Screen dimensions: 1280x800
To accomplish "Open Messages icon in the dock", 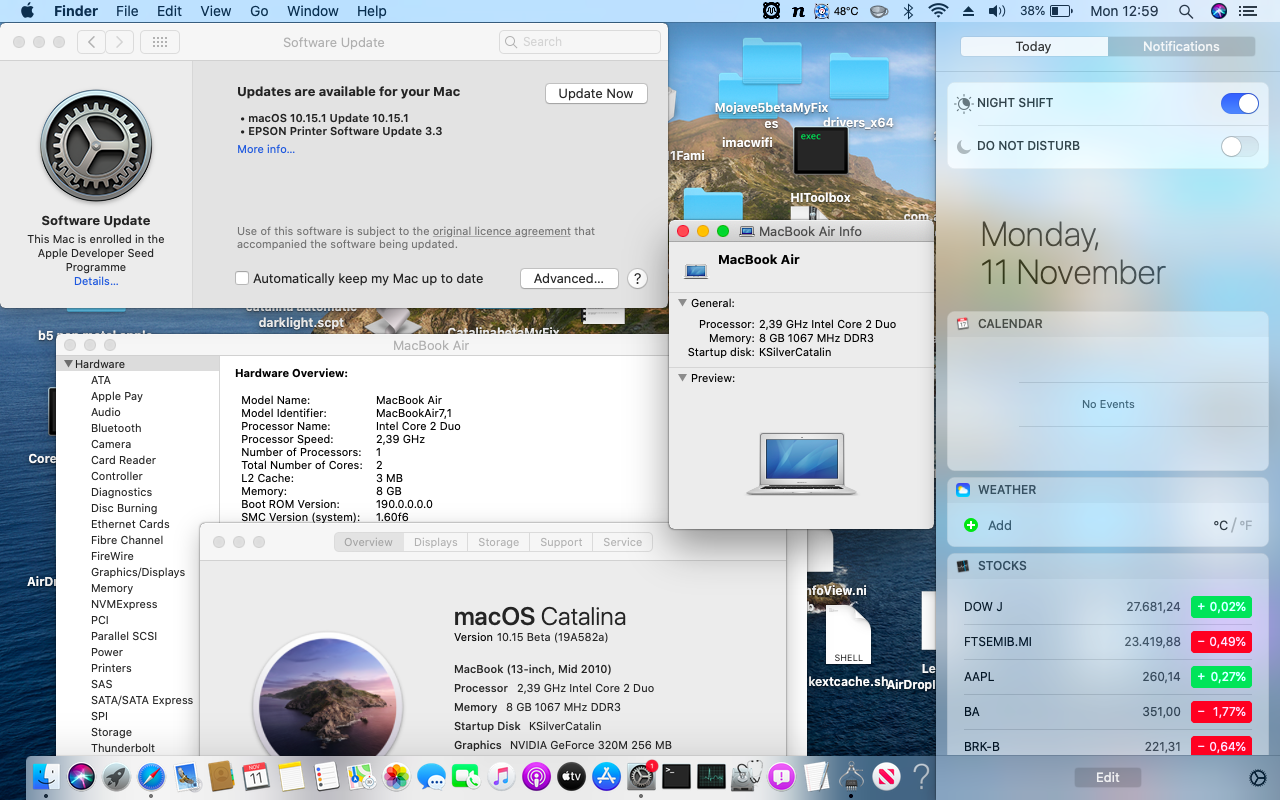I will point(432,775).
